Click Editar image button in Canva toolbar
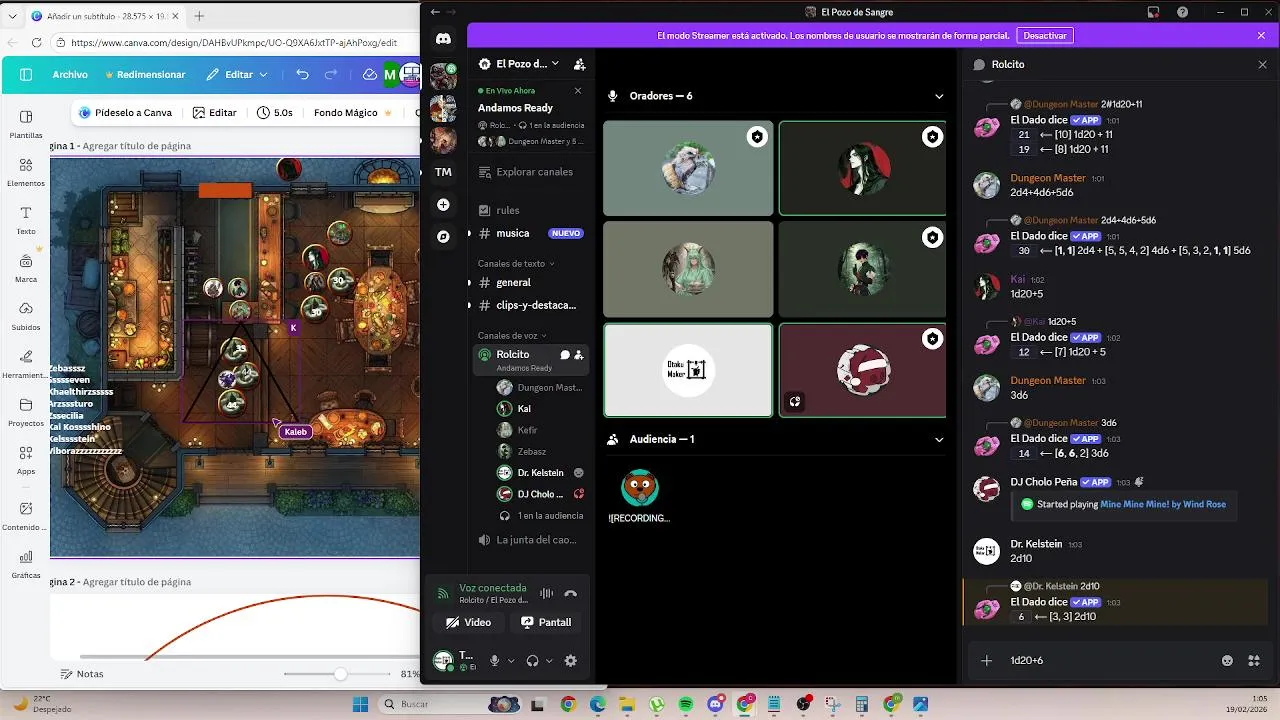 click(215, 113)
